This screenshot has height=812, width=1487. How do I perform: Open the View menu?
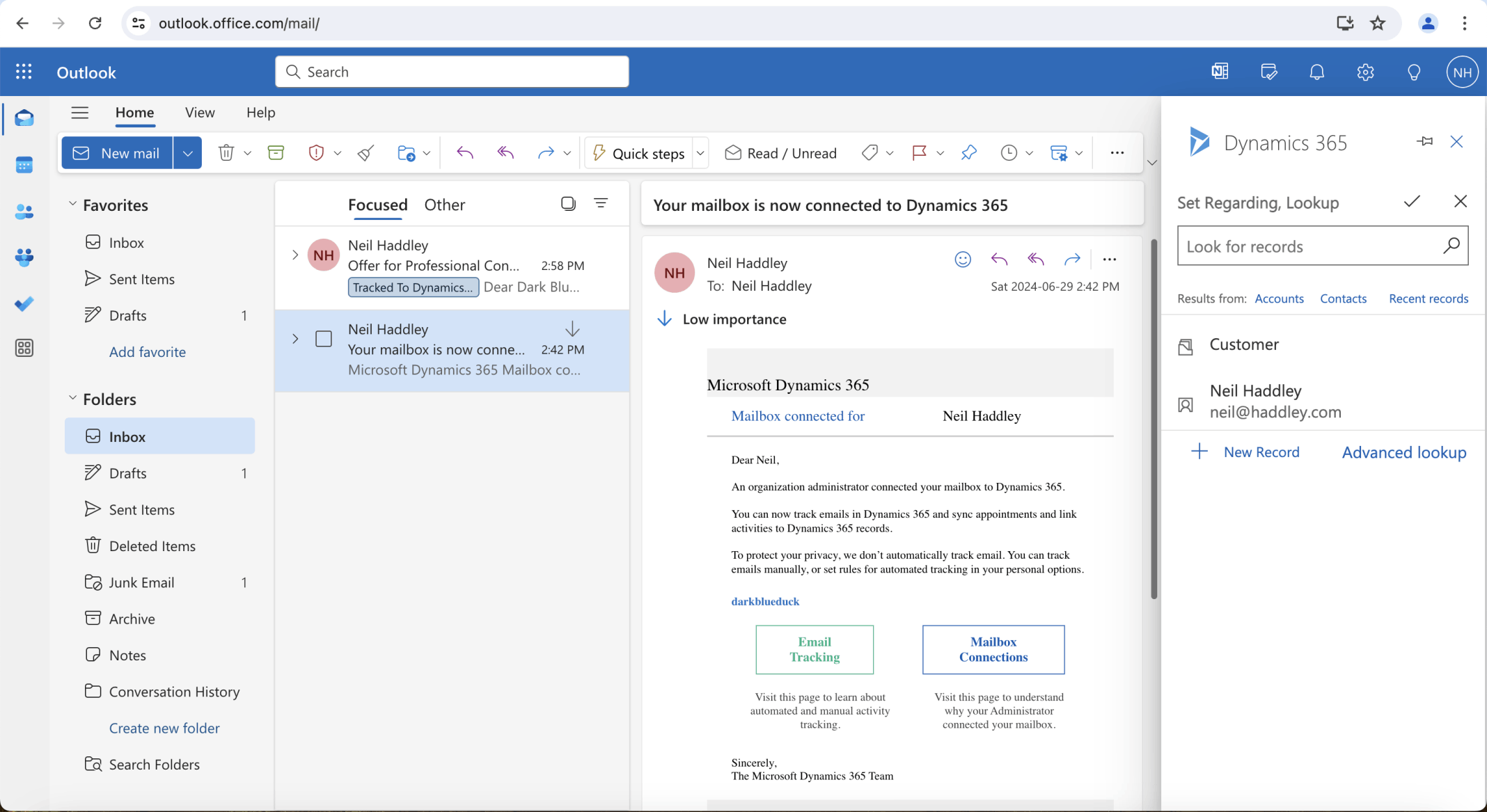point(200,112)
